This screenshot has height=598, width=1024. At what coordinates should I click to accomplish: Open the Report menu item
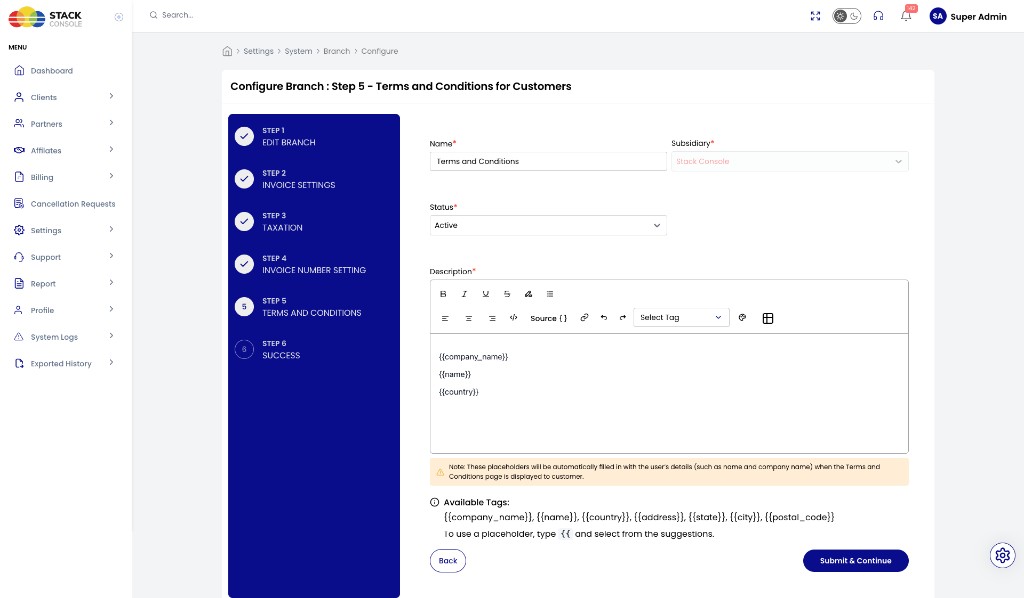43,284
